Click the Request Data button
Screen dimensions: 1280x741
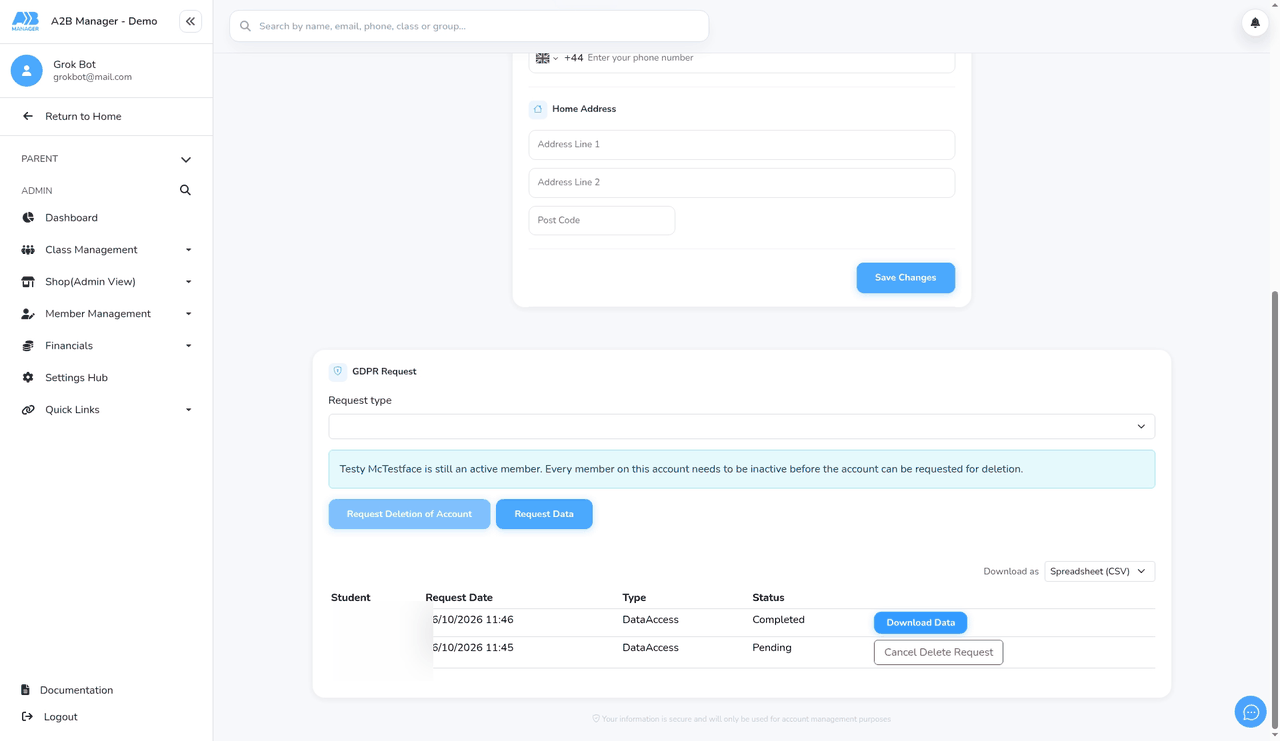[544, 514]
